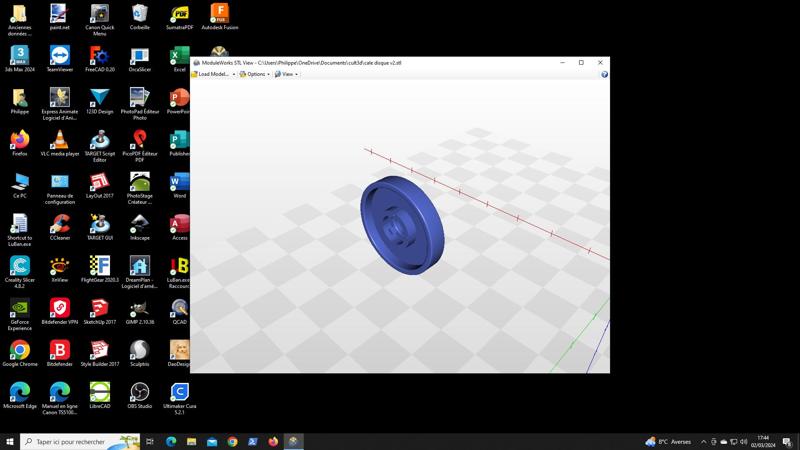The image size is (800, 450).
Task: Select the SketchUp 2017 desktop icon
Action: coord(99,311)
